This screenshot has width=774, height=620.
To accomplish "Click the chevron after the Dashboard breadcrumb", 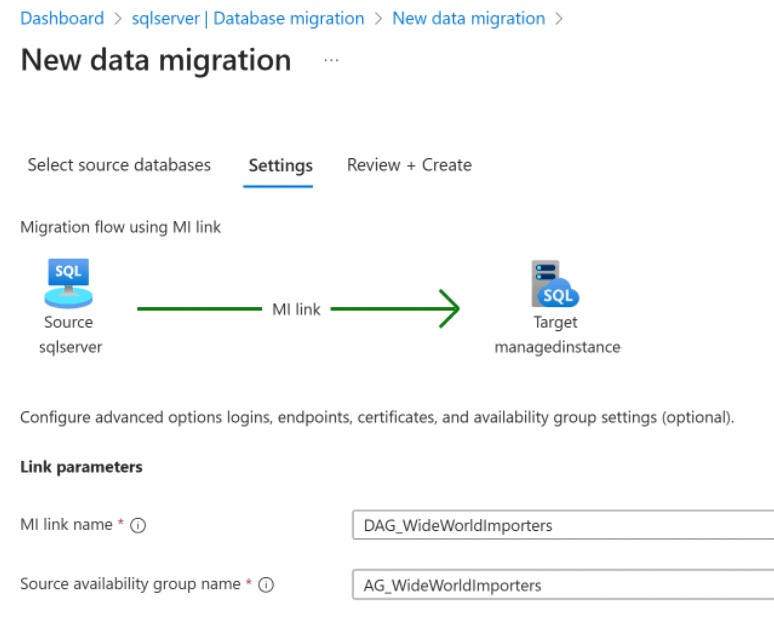I will (118, 19).
